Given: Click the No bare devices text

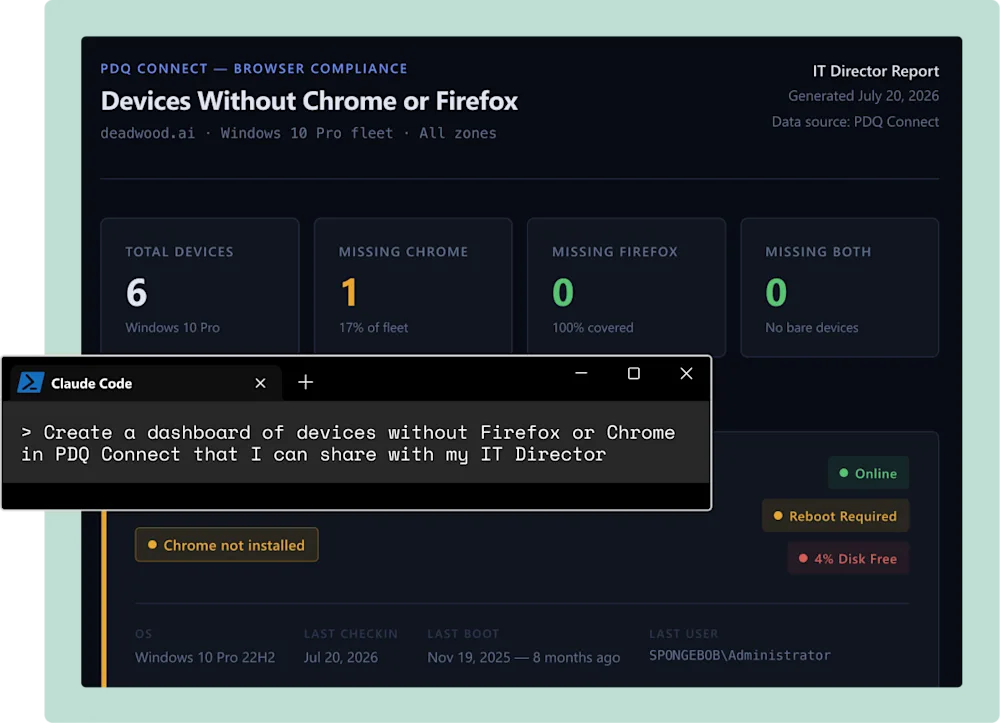Looking at the screenshot, I should [x=811, y=327].
